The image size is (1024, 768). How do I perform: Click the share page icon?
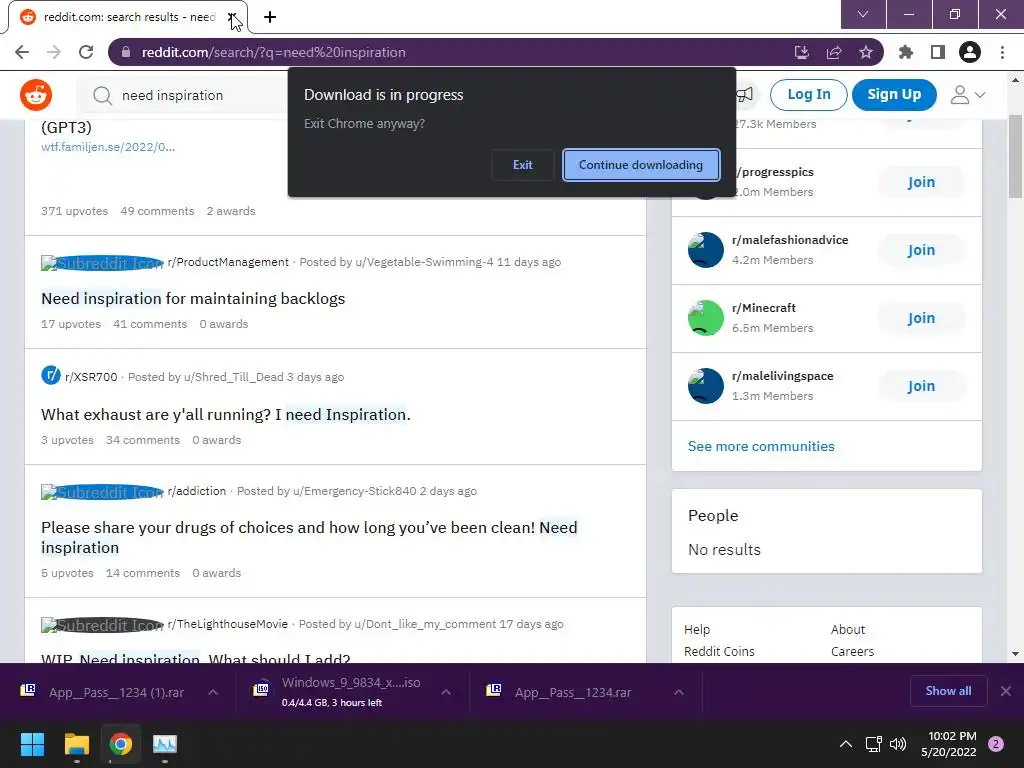point(833,52)
